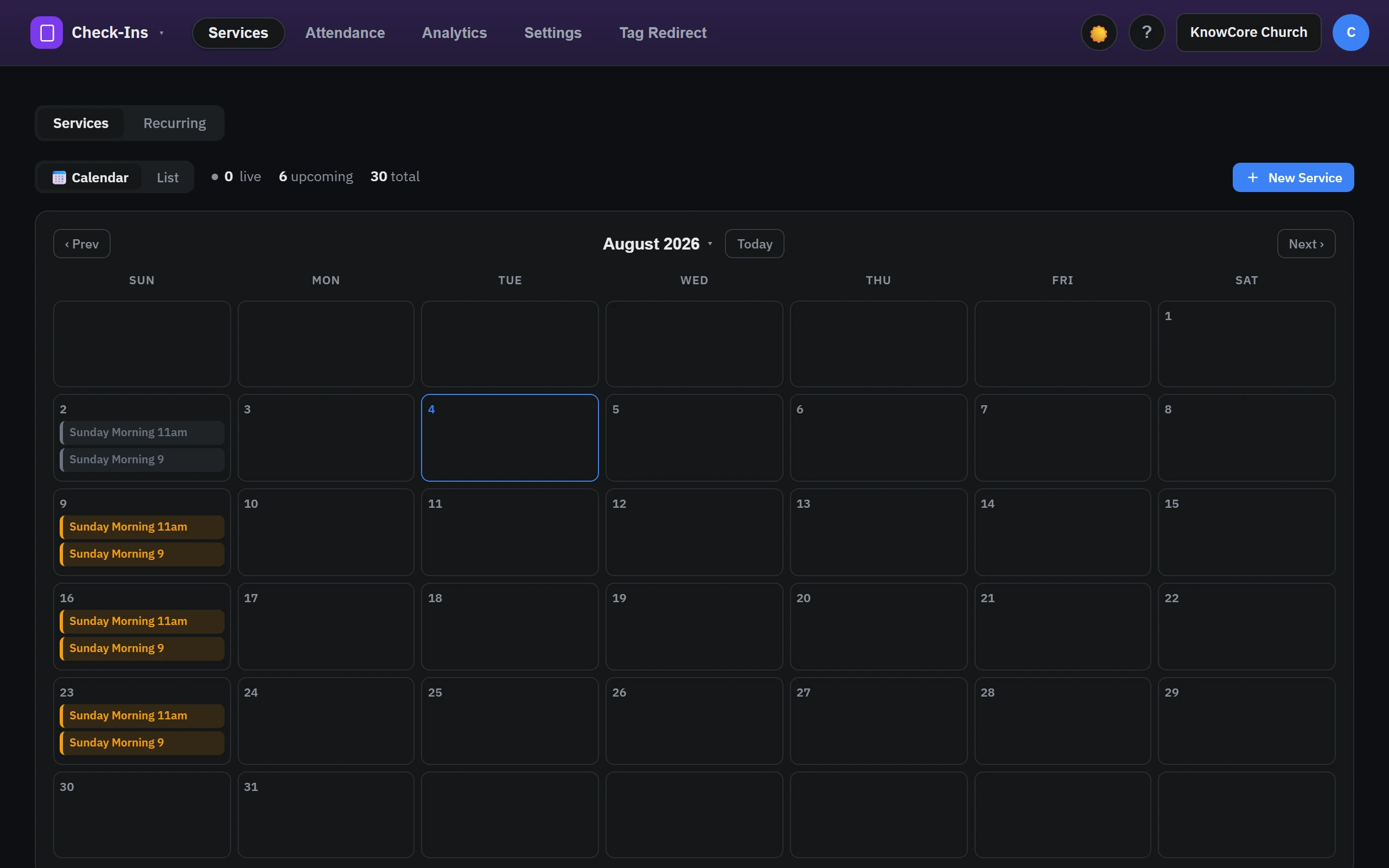This screenshot has width=1389, height=868.
Task: Go to the Attendance tab
Action: pos(345,33)
